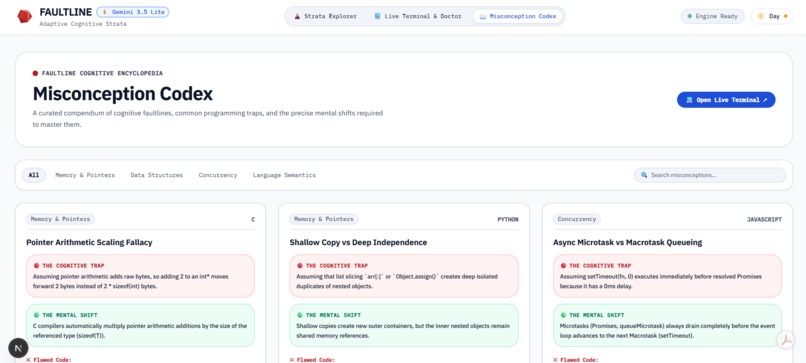This screenshot has width=806, height=363.
Task: Click Mental Shift heading in Async Microtask card
Action: (597, 315)
